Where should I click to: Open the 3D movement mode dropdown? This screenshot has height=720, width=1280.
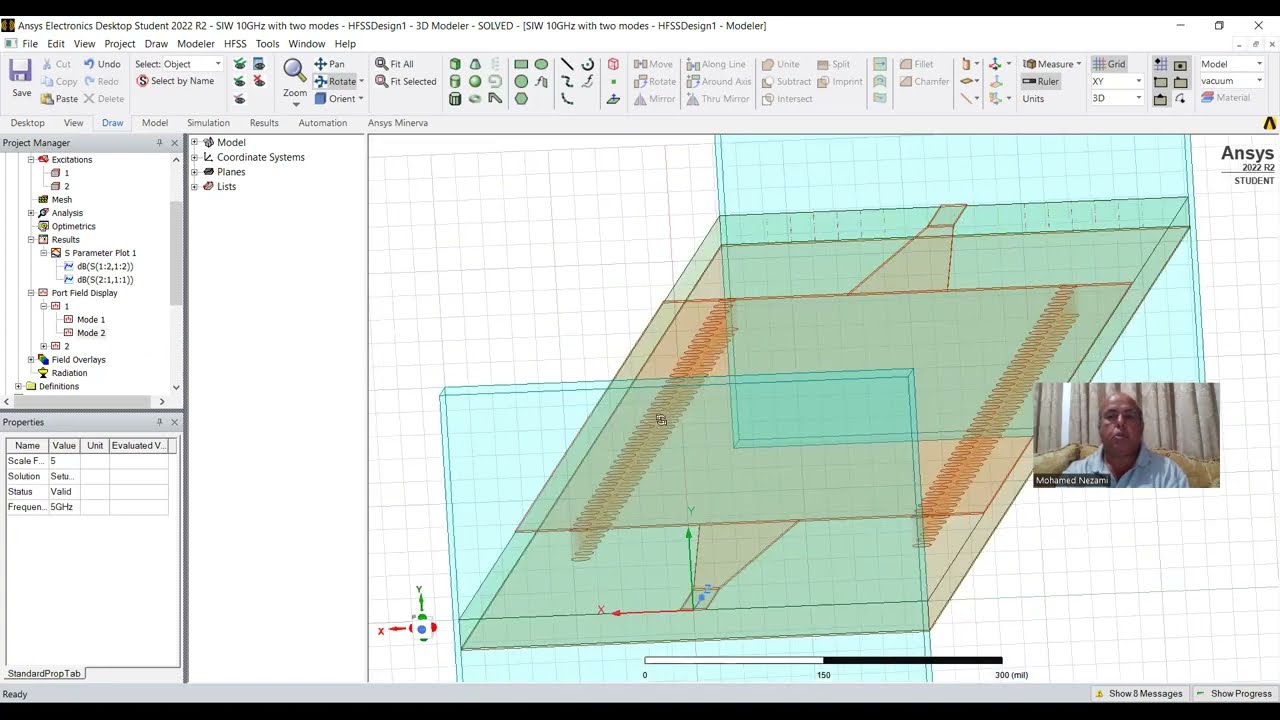click(1116, 98)
